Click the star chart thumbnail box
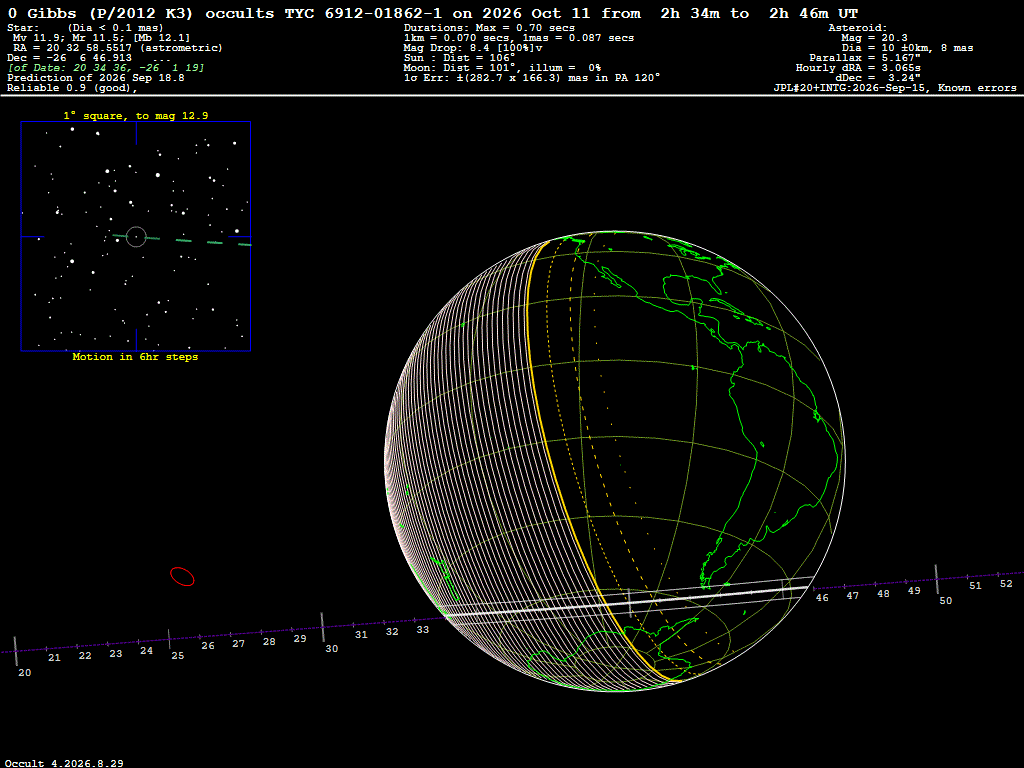 tap(136, 236)
